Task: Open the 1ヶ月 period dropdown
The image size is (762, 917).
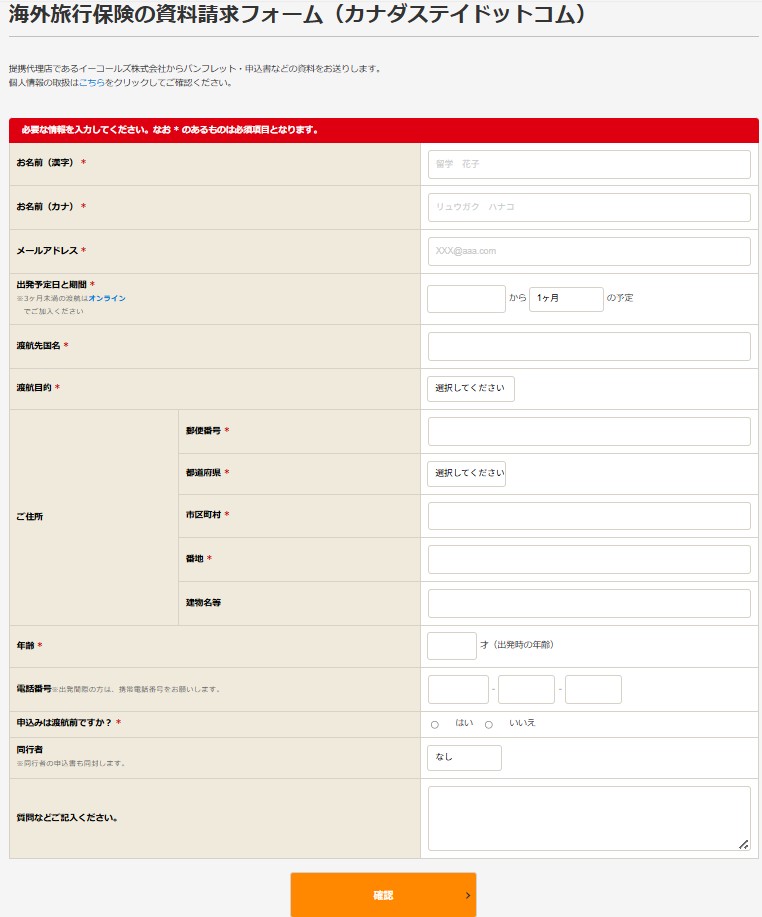Action: tap(566, 299)
